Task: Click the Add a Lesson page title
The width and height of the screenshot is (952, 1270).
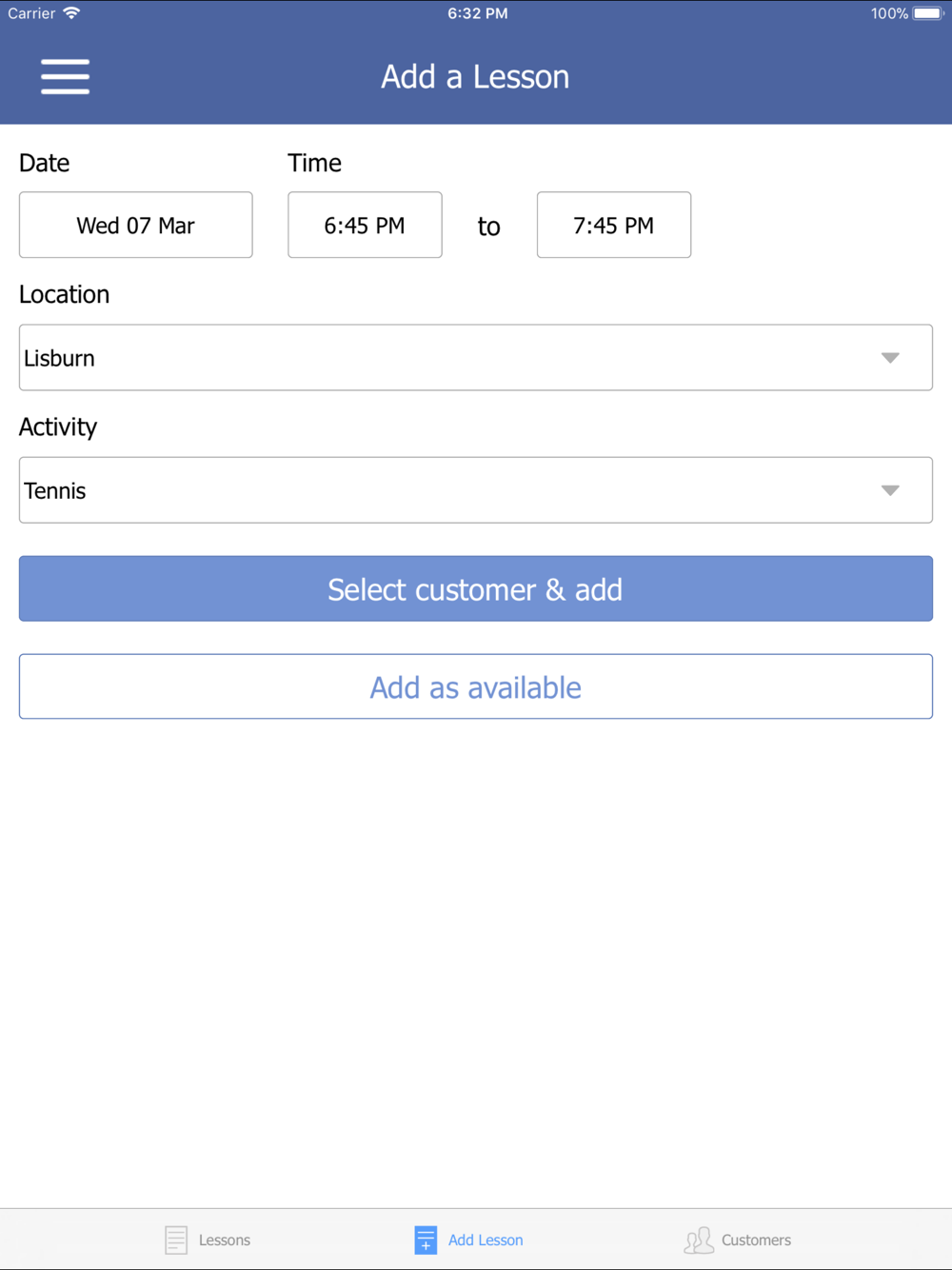Action: coord(475,77)
